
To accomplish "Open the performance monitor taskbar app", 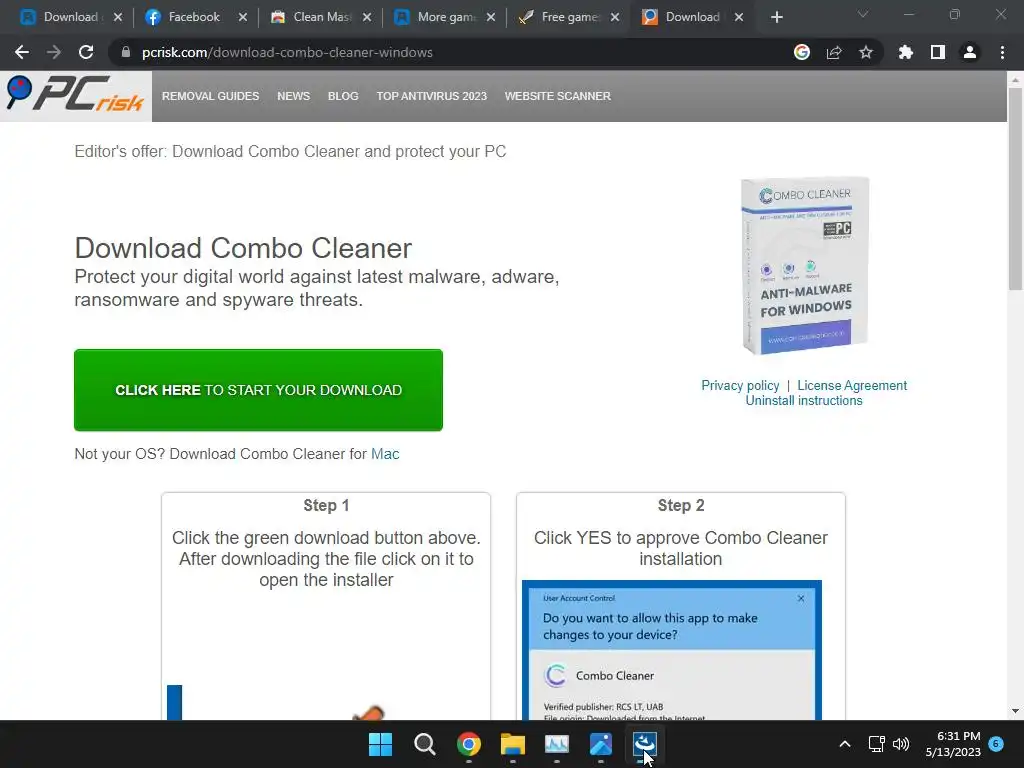I will (x=557, y=744).
